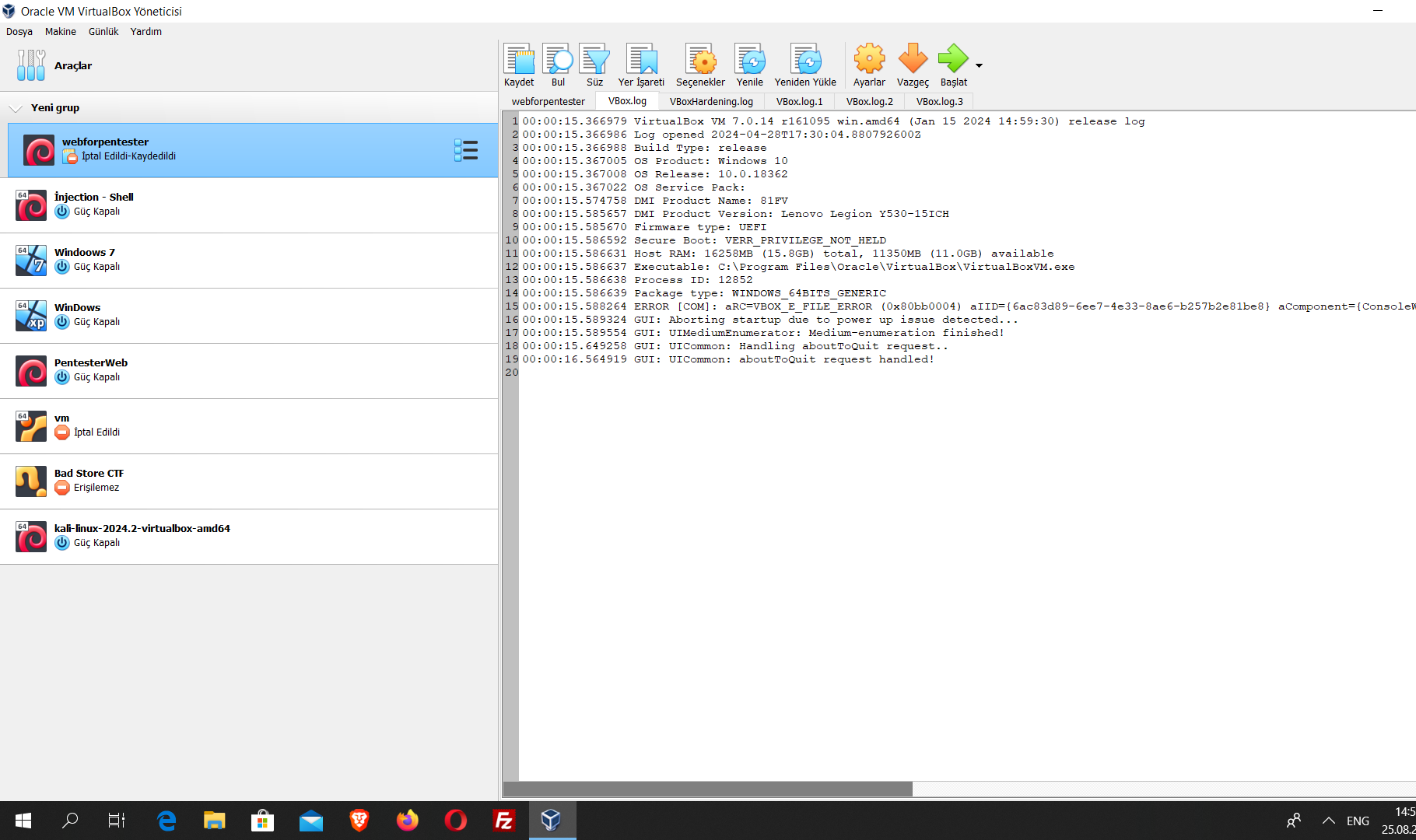1416x840 pixels.
Task: Switch to the VBoxHardening.log tab
Action: (711, 101)
